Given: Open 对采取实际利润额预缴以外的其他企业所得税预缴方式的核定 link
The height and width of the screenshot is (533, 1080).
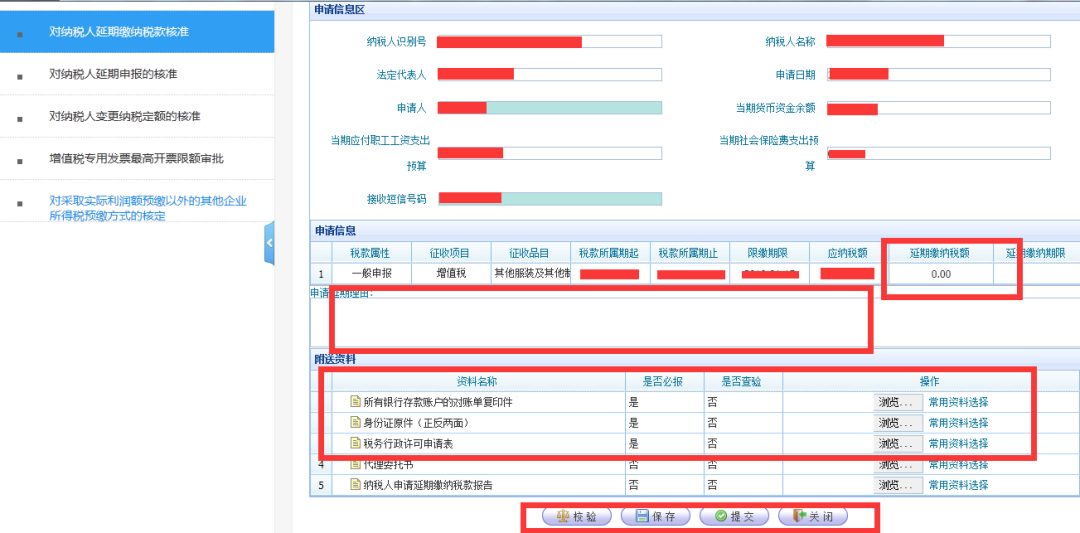Looking at the screenshot, I should tap(148, 208).
